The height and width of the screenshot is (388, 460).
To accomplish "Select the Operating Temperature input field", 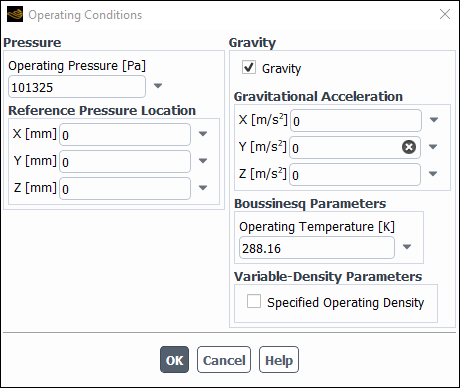I will [x=317, y=248].
